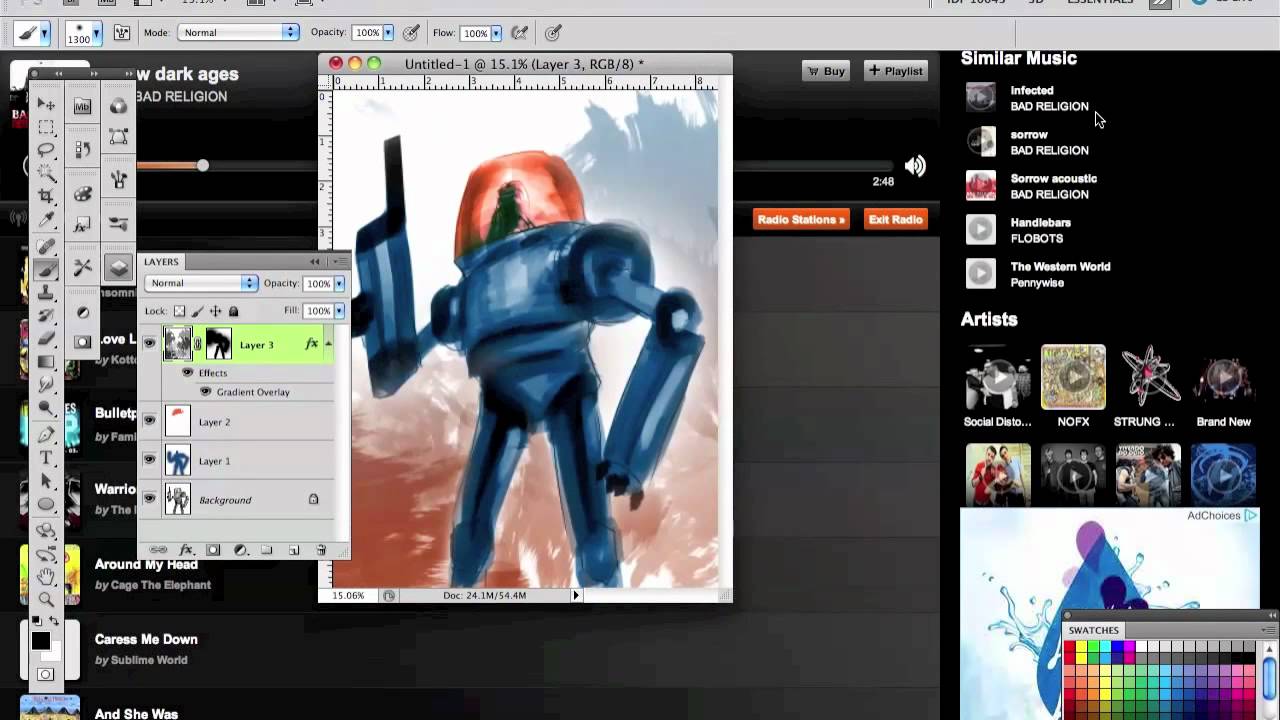Open the Flow slider dropdown

pyautogui.click(x=495, y=33)
